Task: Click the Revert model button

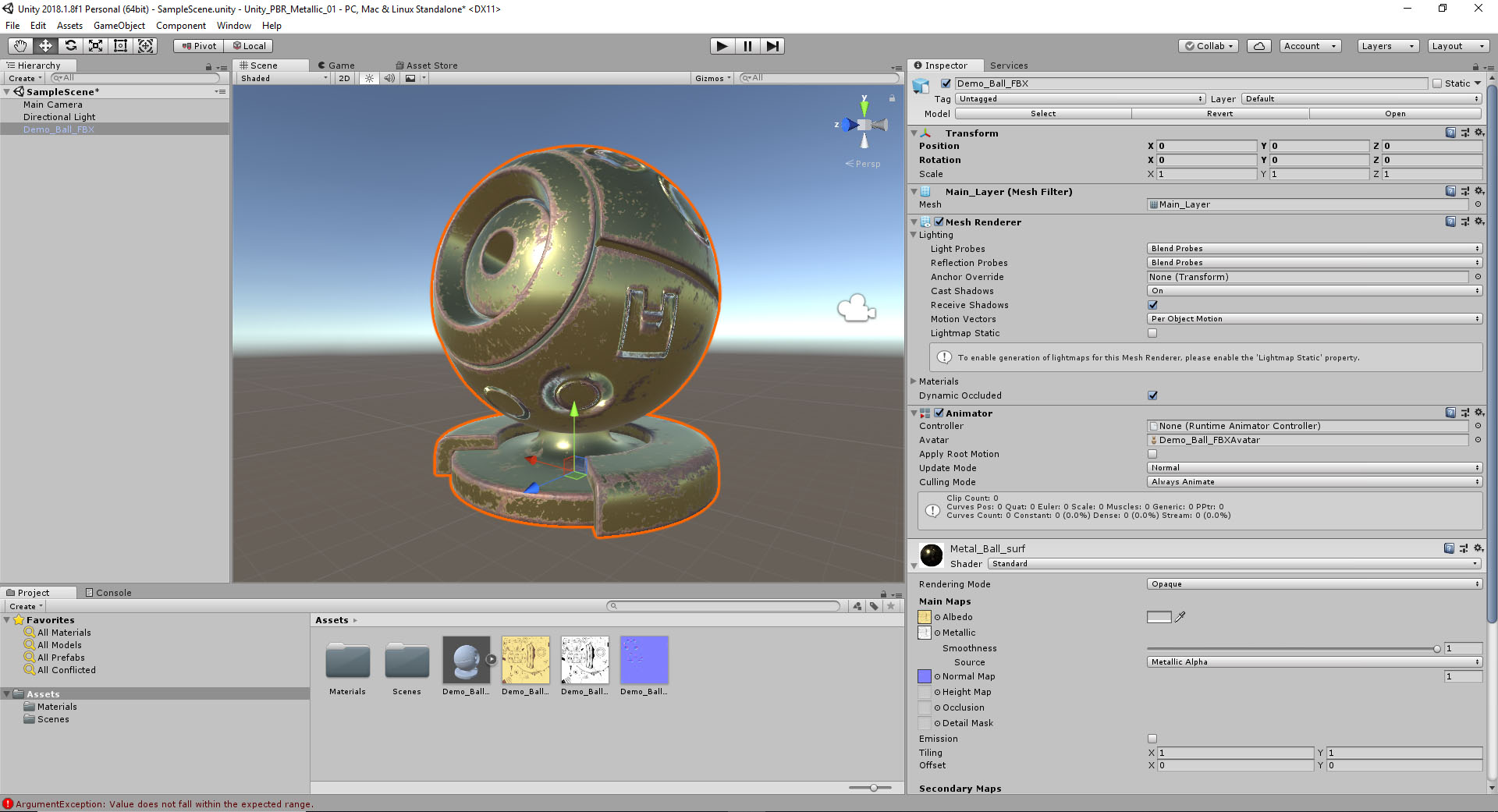Action: (x=1219, y=114)
